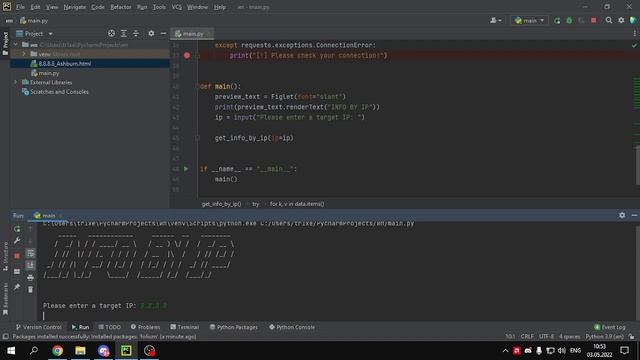Open IDE settings gear in the top toolbar
640x360 pixels.
coord(621,20)
